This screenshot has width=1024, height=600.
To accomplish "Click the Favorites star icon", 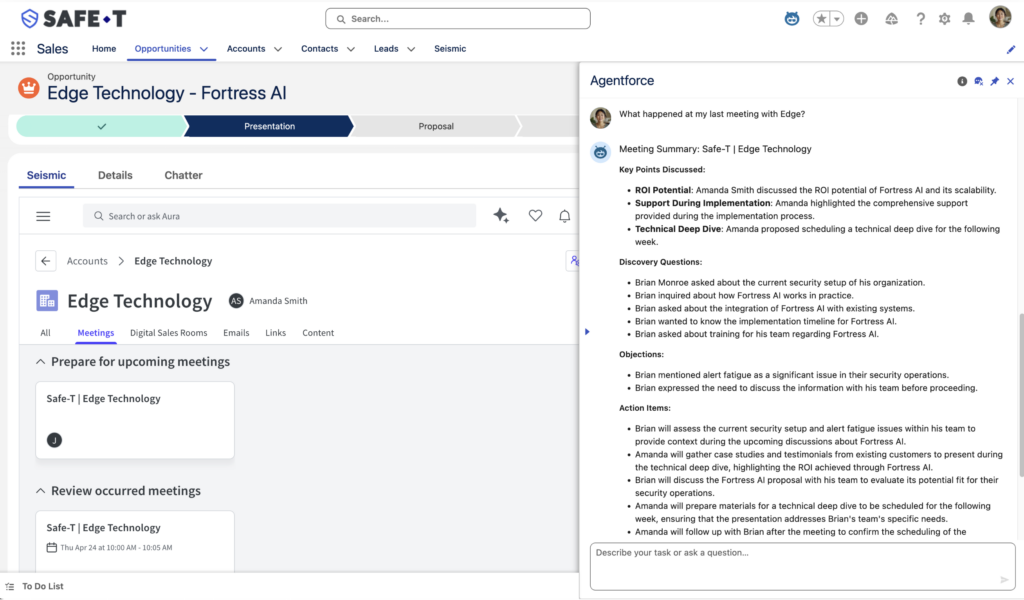I will (821, 19).
